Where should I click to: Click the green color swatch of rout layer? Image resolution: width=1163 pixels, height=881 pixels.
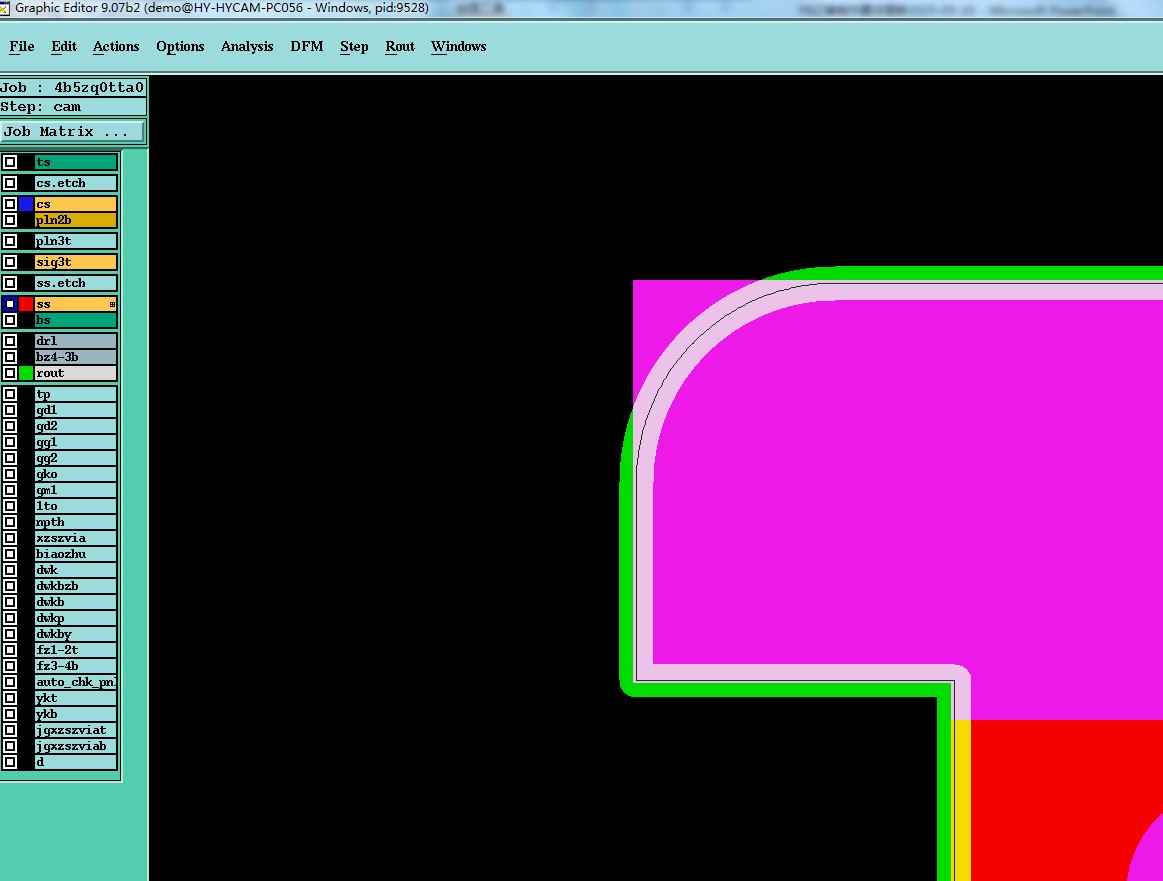[x=26, y=373]
